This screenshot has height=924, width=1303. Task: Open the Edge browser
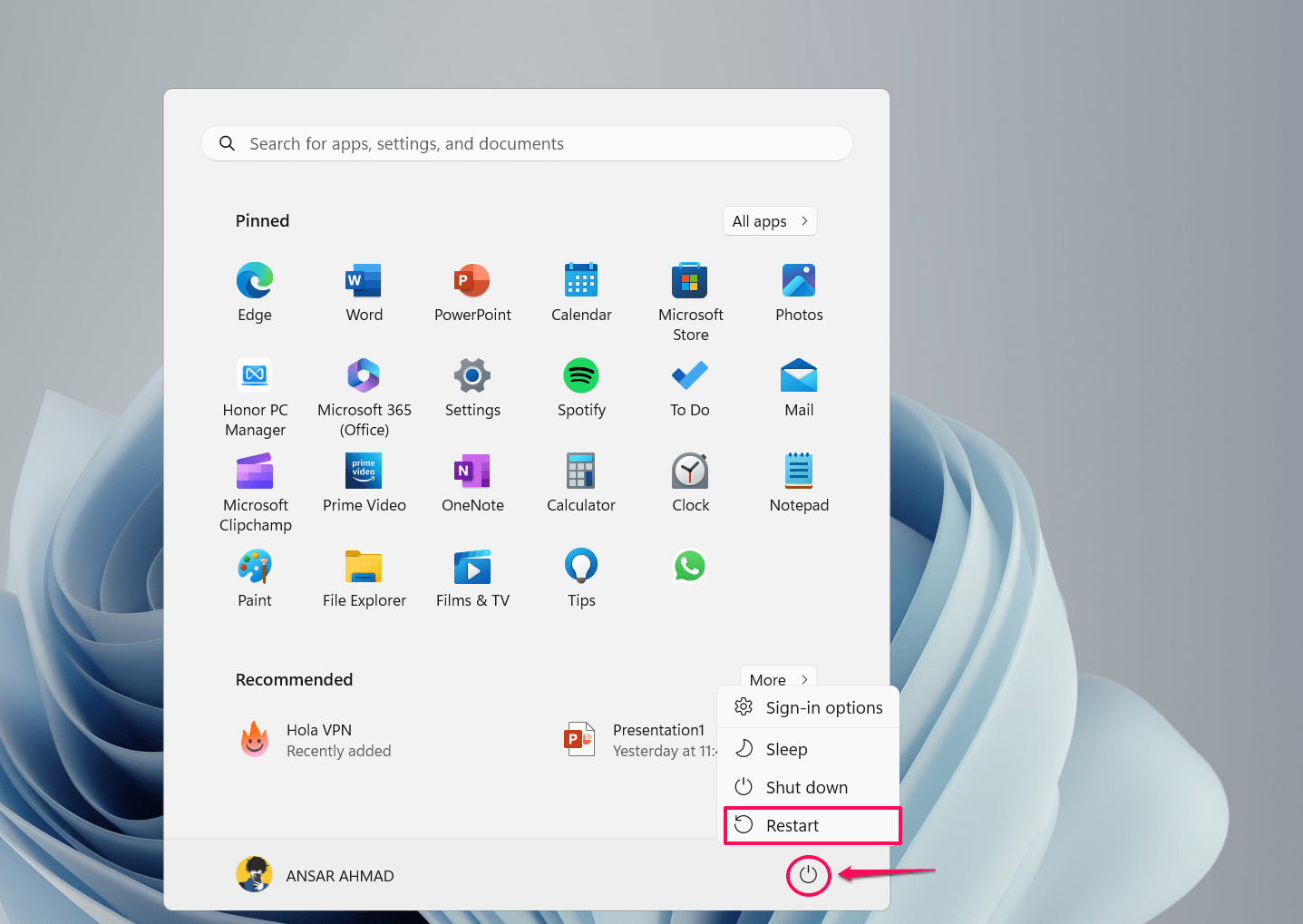pos(255,292)
